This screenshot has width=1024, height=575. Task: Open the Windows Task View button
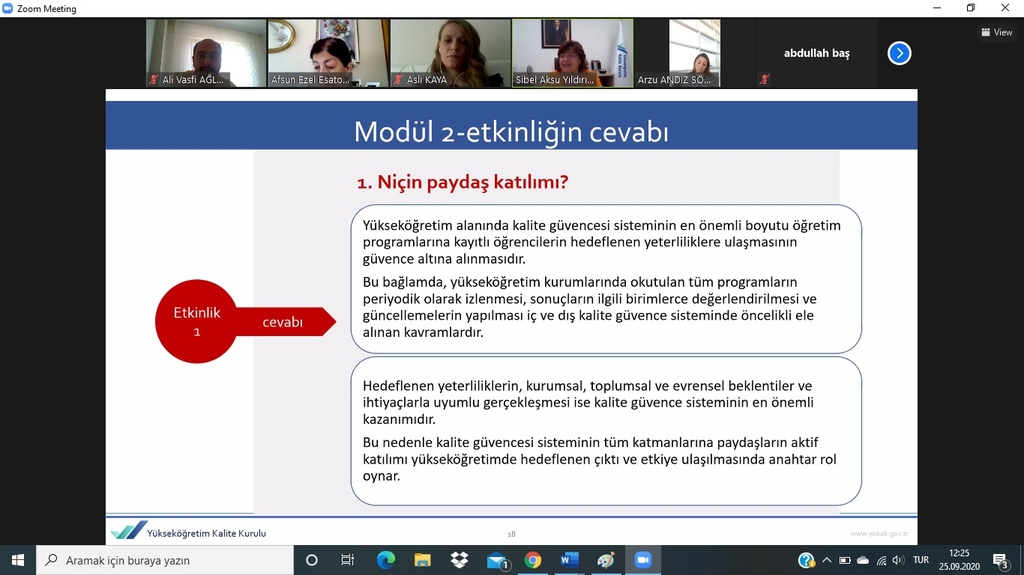pos(347,560)
